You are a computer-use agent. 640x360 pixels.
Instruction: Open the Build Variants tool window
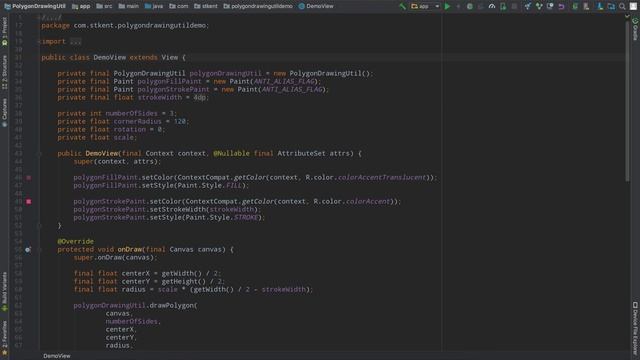point(4,292)
